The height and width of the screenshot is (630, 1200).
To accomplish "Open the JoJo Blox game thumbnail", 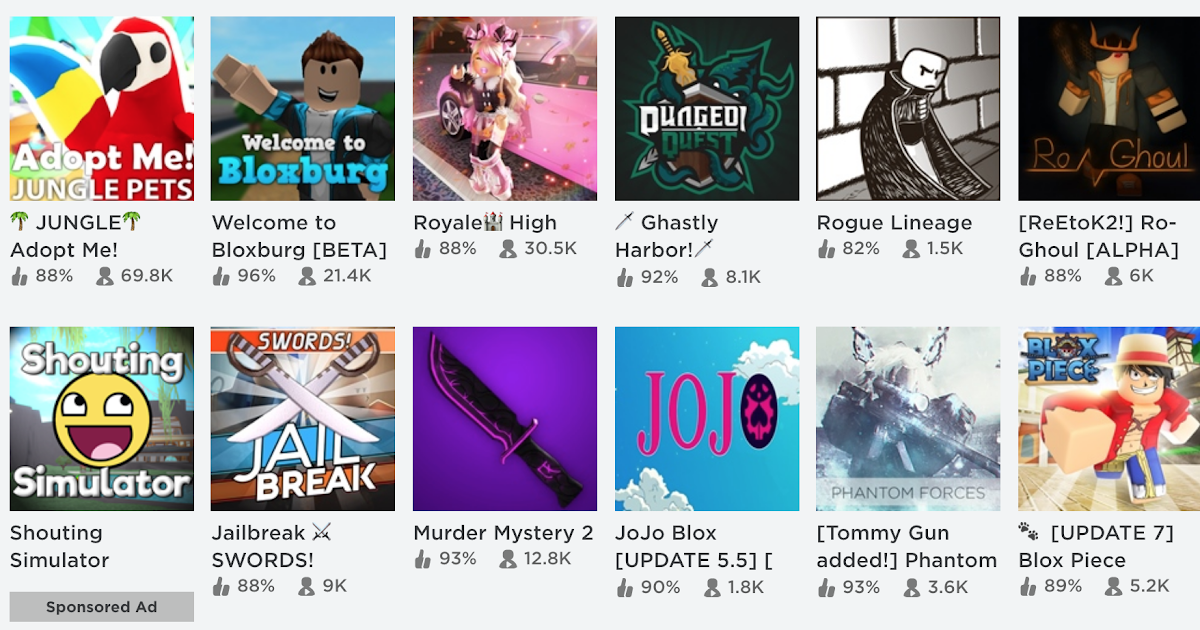I will tap(707, 419).
